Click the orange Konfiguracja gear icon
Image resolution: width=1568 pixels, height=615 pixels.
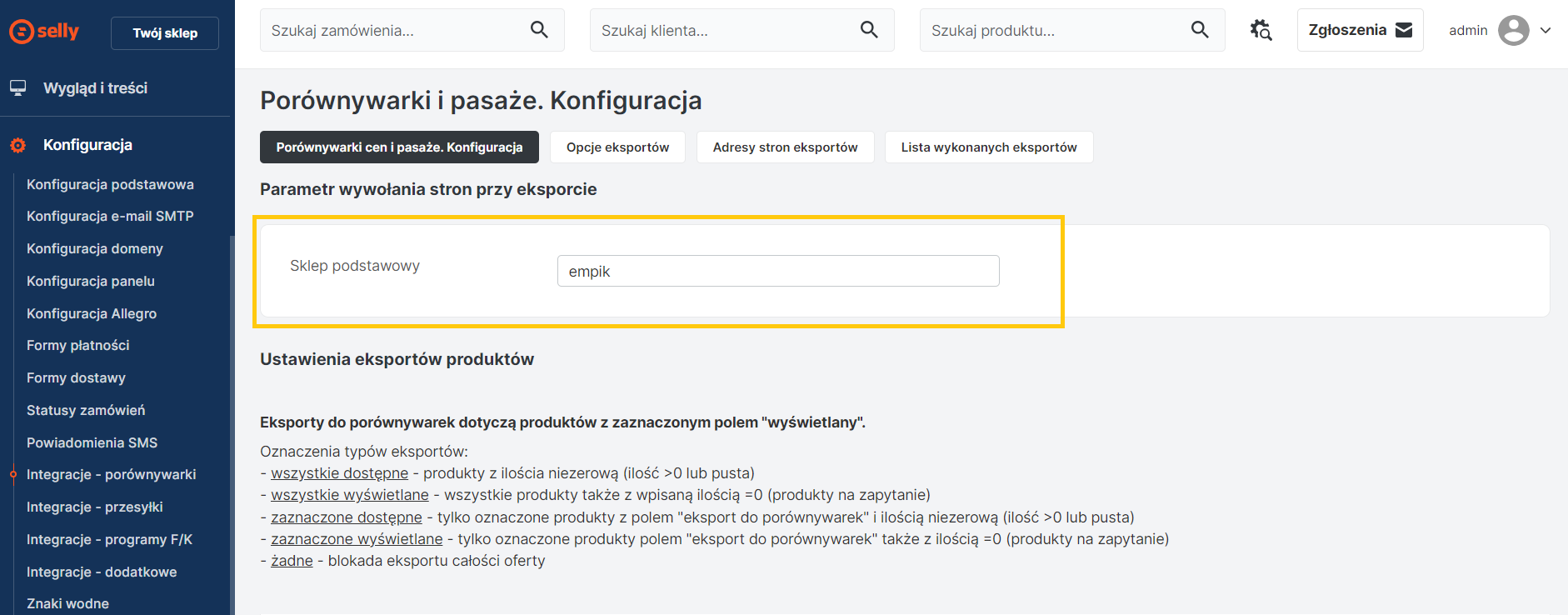click(x=17, y=145)
